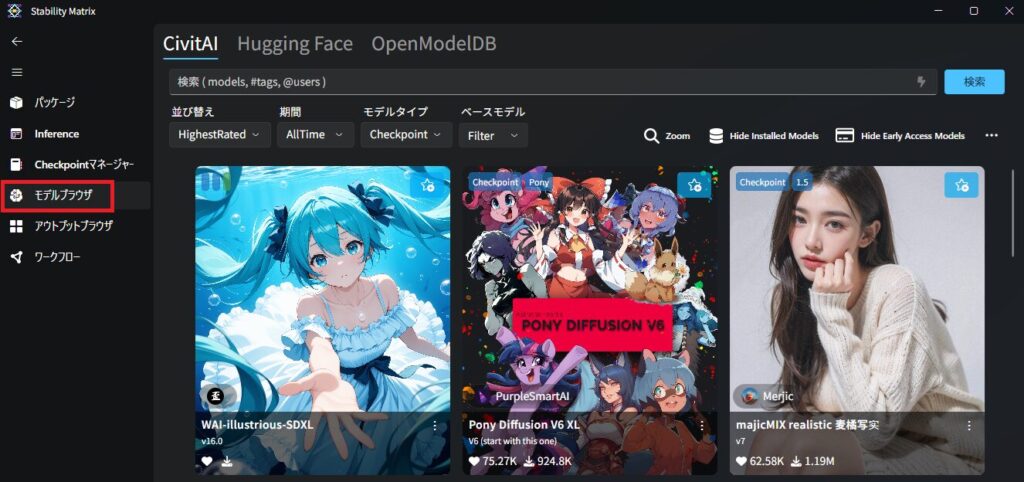Toggle Hide Installed Models
1024x482 pixels.
pyautogui.click(x=764, y=136)
